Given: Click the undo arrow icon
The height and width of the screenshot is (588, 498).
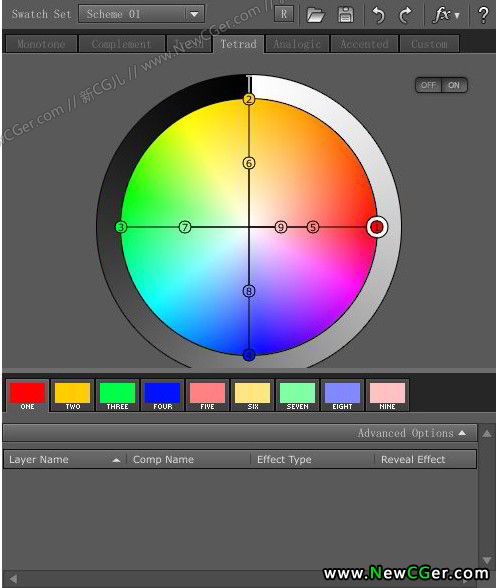Looking at the screenshot, I should tap(378, 16).
